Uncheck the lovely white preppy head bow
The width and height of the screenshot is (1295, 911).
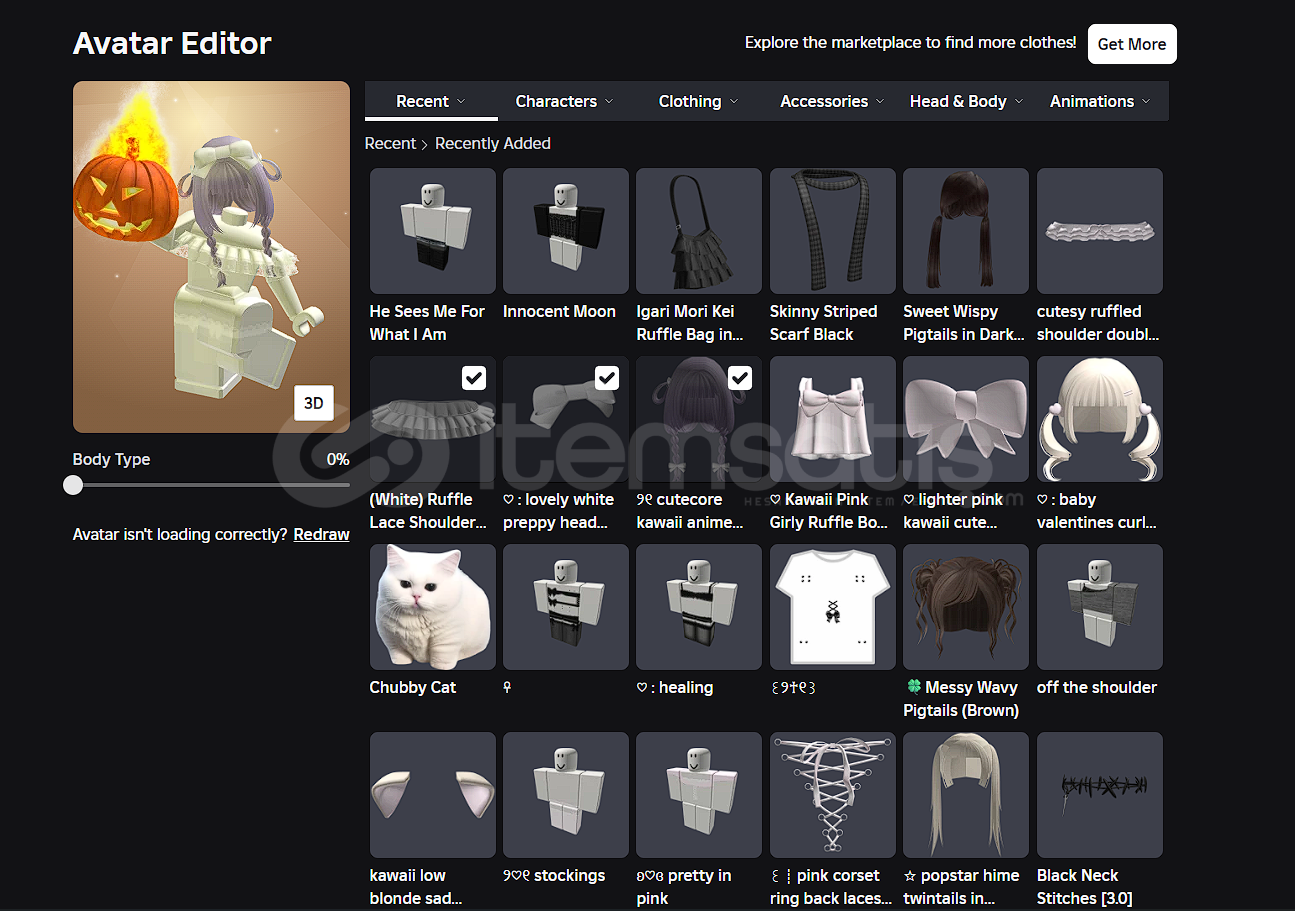pyautogui.click(x=607, y=377)
